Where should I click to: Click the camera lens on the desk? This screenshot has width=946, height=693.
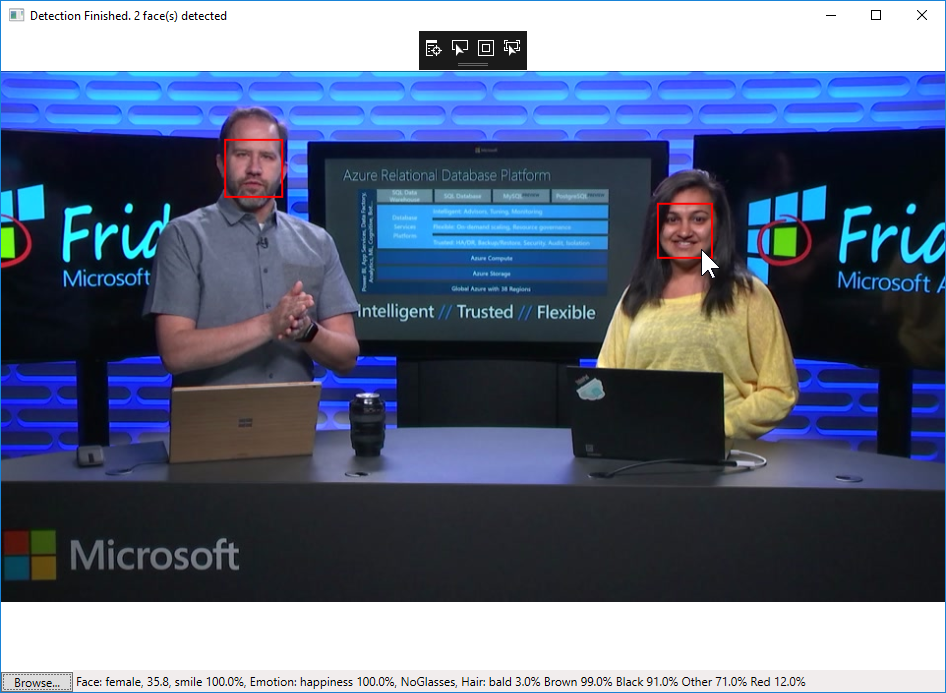(x=367, y=424)
